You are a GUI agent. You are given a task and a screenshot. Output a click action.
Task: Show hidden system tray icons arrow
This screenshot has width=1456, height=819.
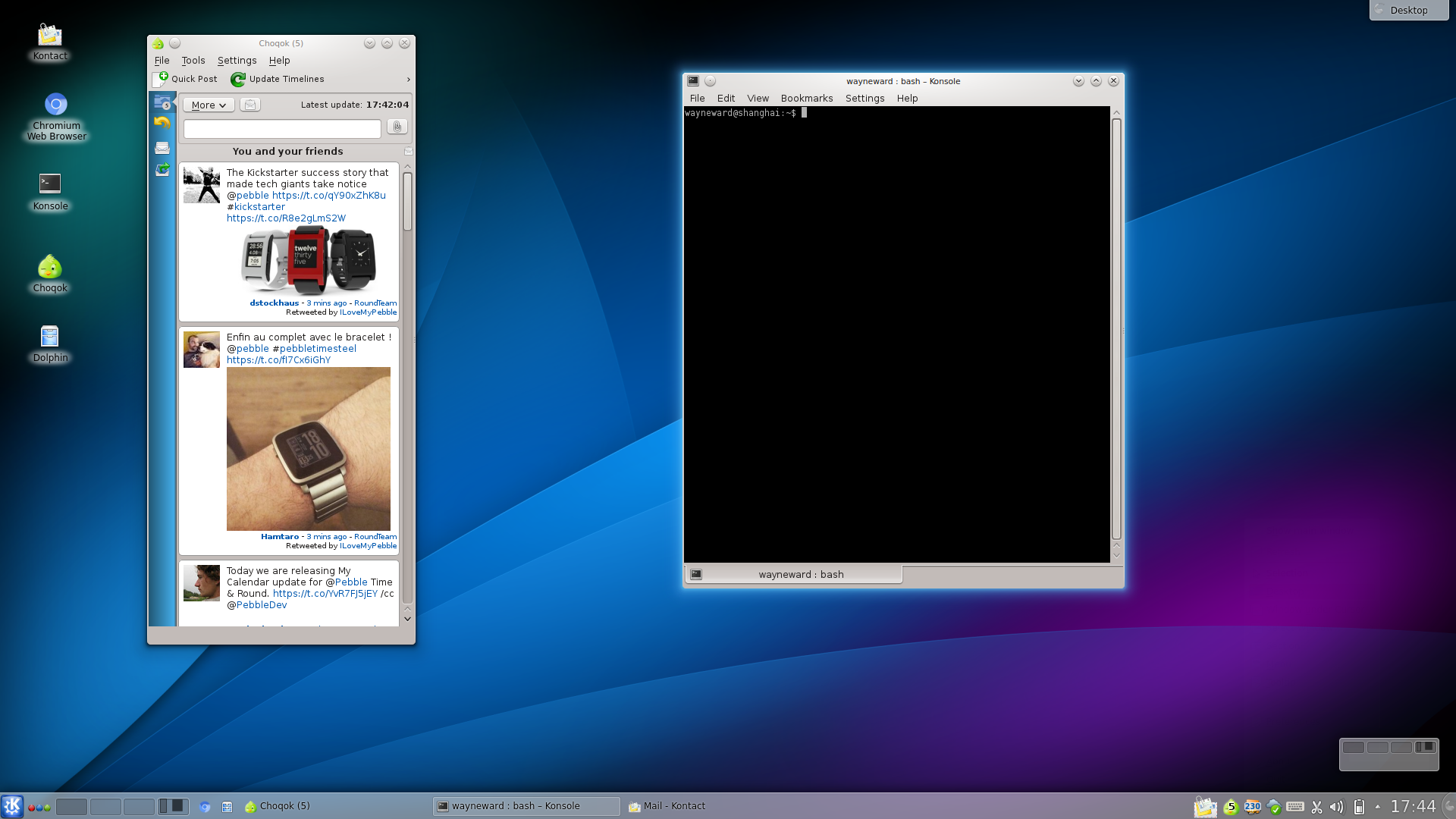[1378, 807]
